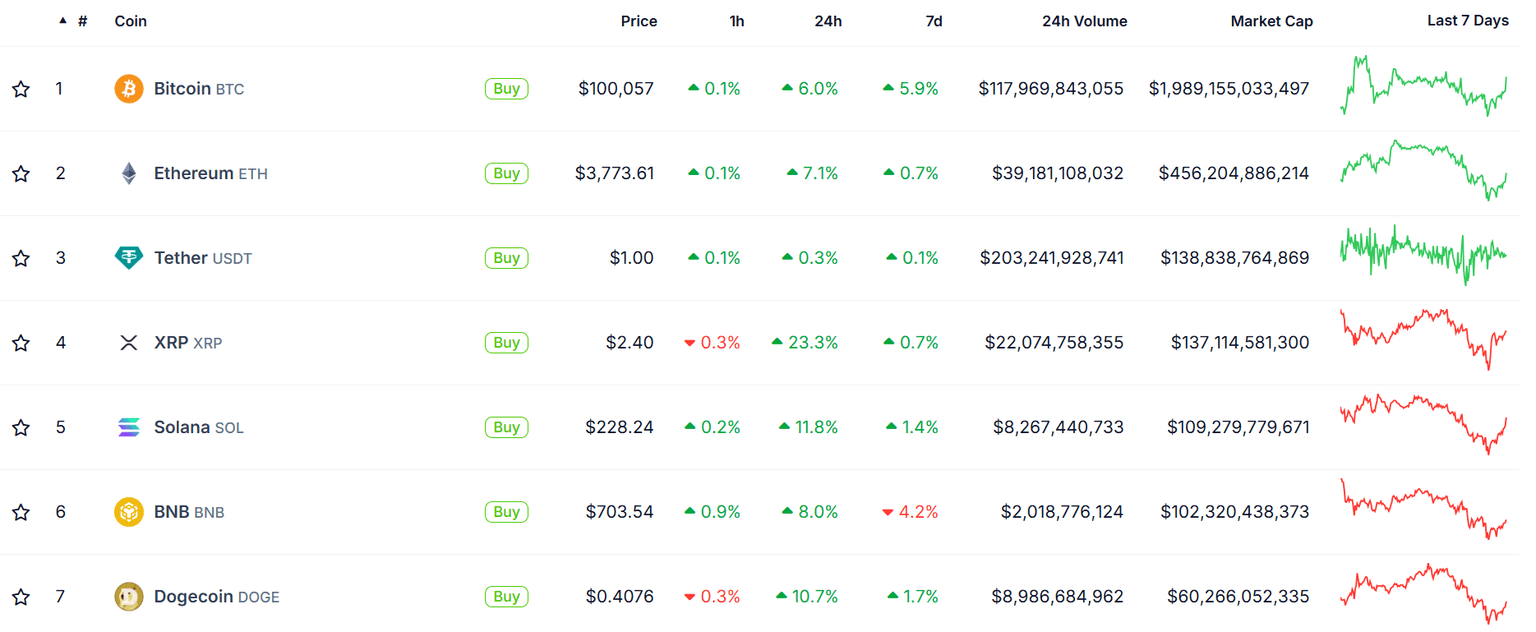Click the Buy button for Bitcoin
1536x632 pixels.
click(506, 88)
